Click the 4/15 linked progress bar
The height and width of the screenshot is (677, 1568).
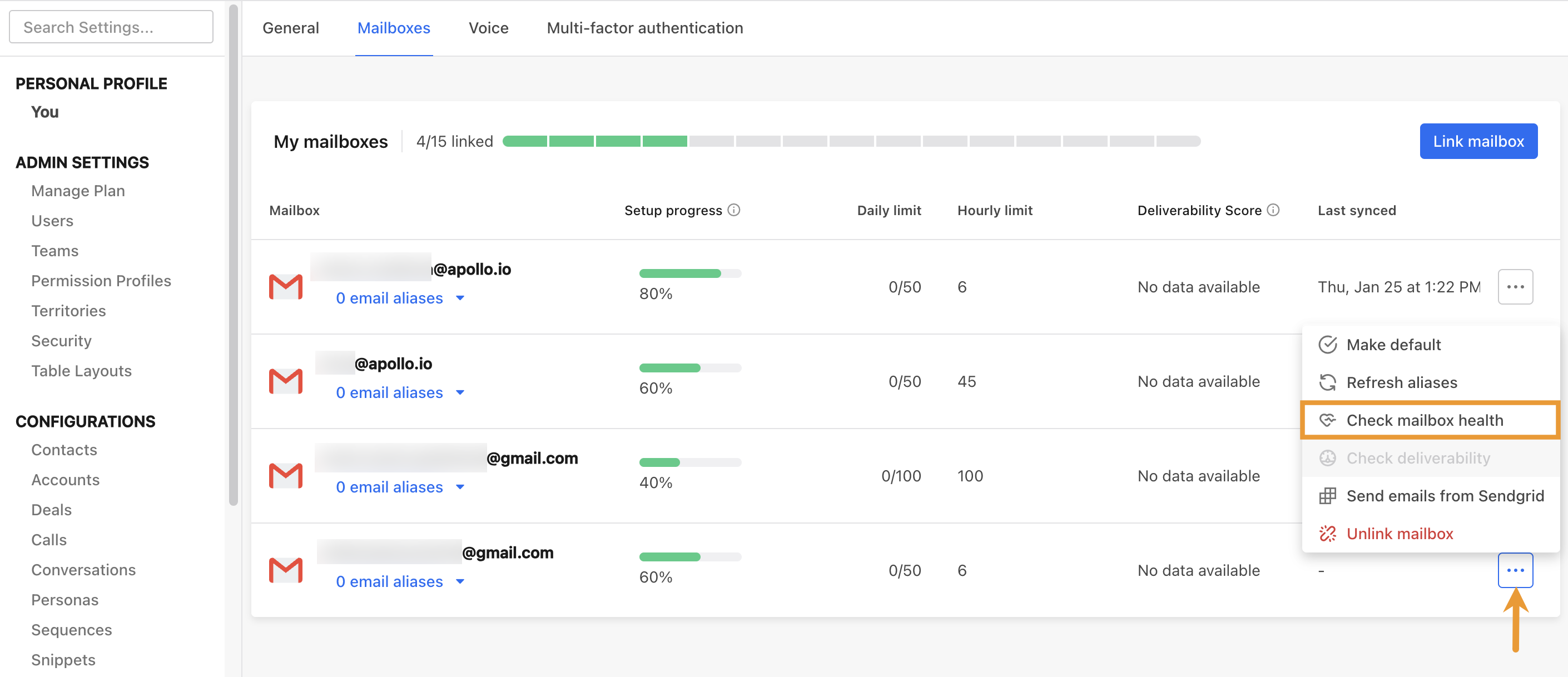coord(852,141)
